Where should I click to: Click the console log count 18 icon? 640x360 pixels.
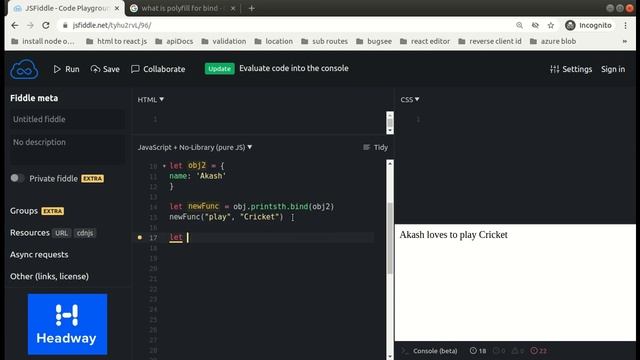point(478,351)
